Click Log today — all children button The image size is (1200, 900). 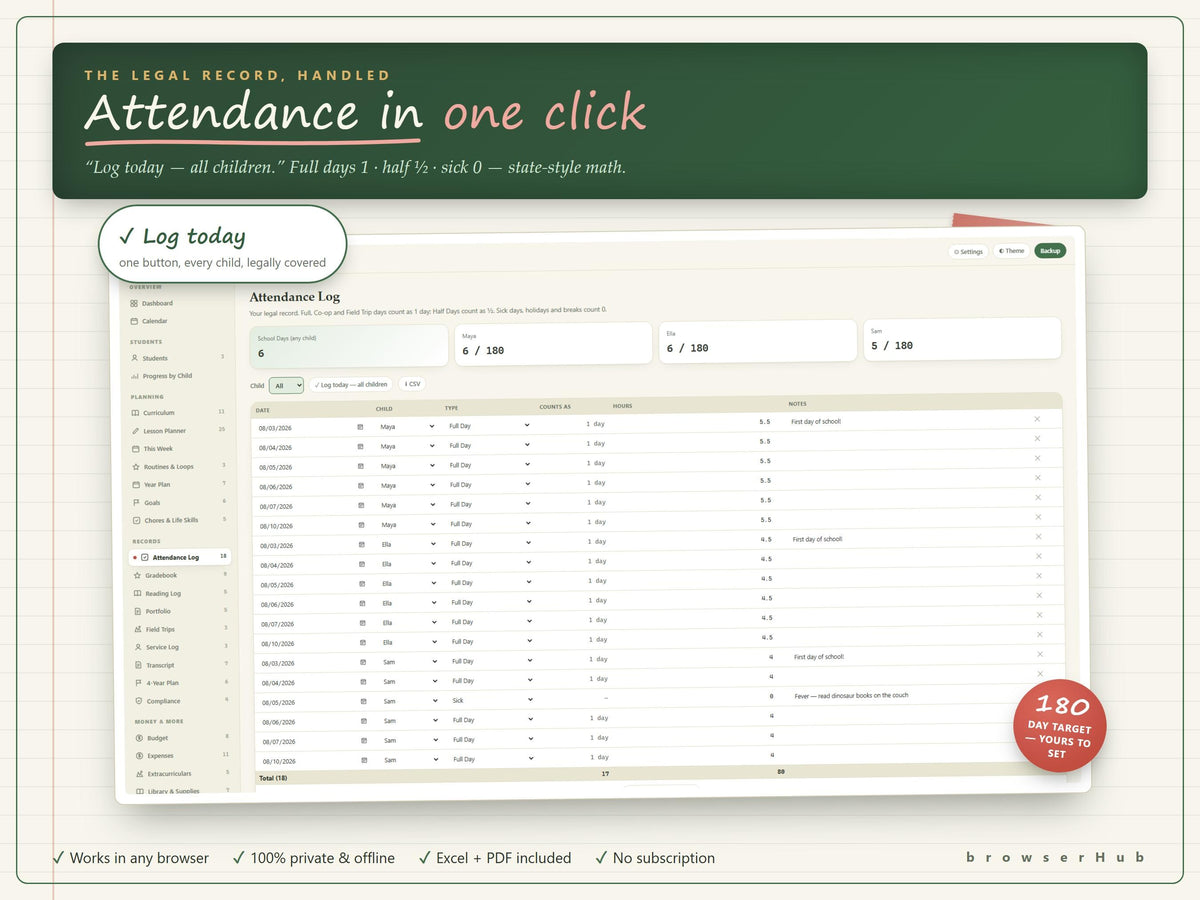pos(350,385)
